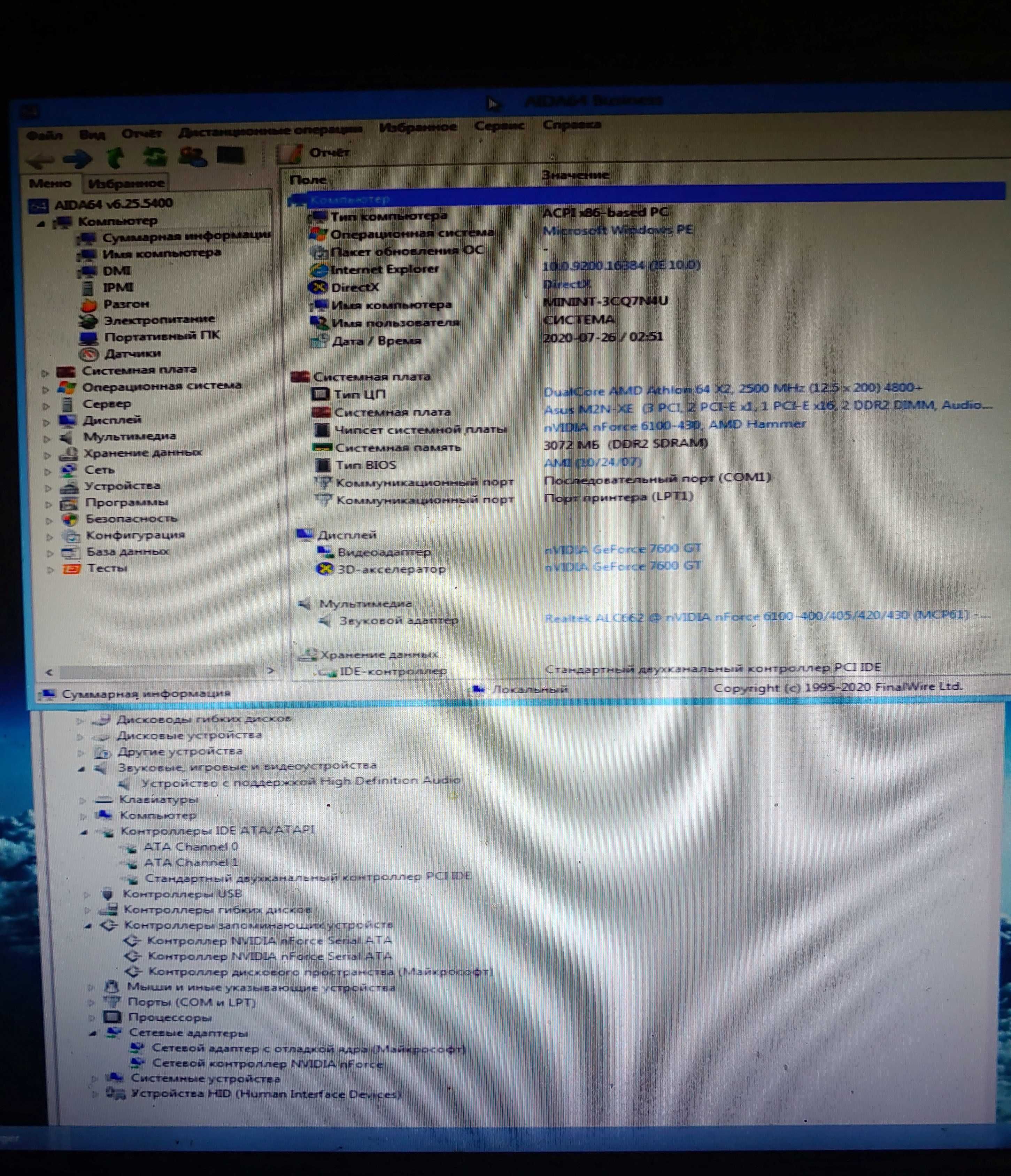Expand Порты (COM и LPT) in Device Manager
1011x1176 pixels.
point(91,1002)
